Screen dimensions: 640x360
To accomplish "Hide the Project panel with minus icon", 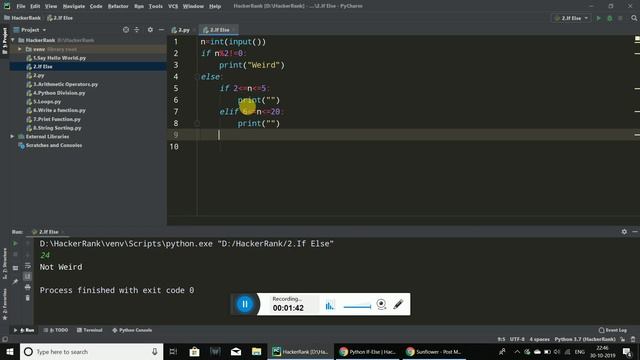I will point(161,30).
